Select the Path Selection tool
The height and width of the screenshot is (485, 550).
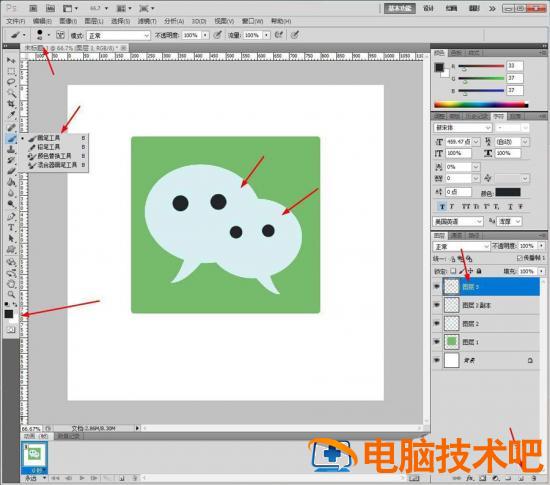11,238
